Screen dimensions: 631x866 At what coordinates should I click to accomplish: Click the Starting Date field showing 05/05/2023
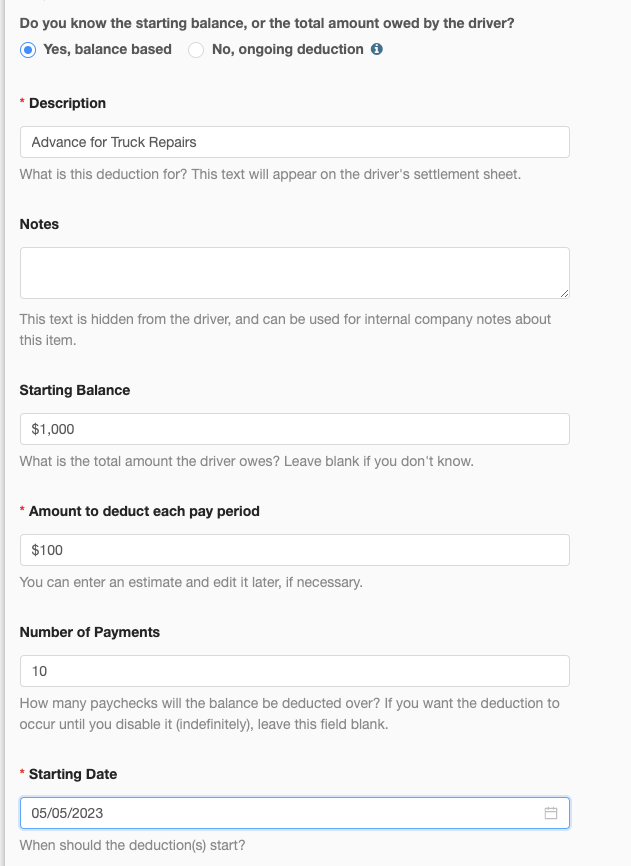(295, 813)
